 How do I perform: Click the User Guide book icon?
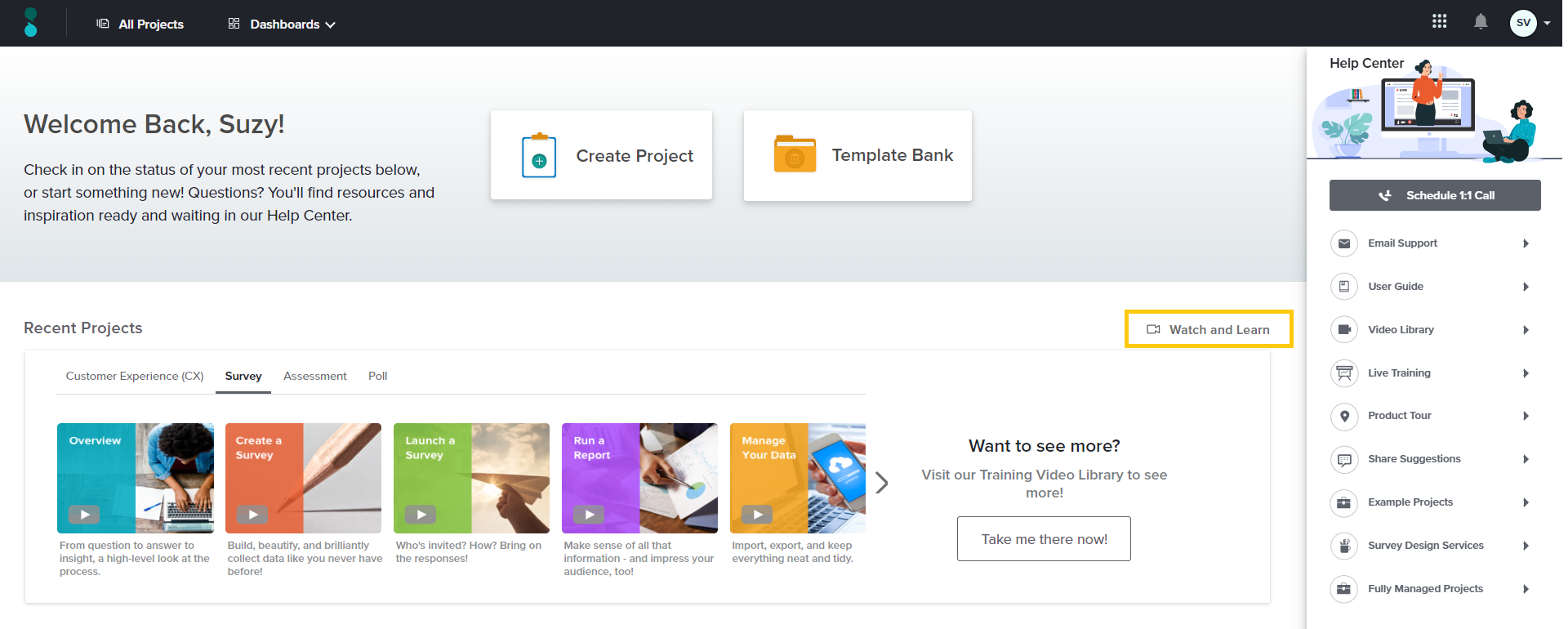point(1343,287)
